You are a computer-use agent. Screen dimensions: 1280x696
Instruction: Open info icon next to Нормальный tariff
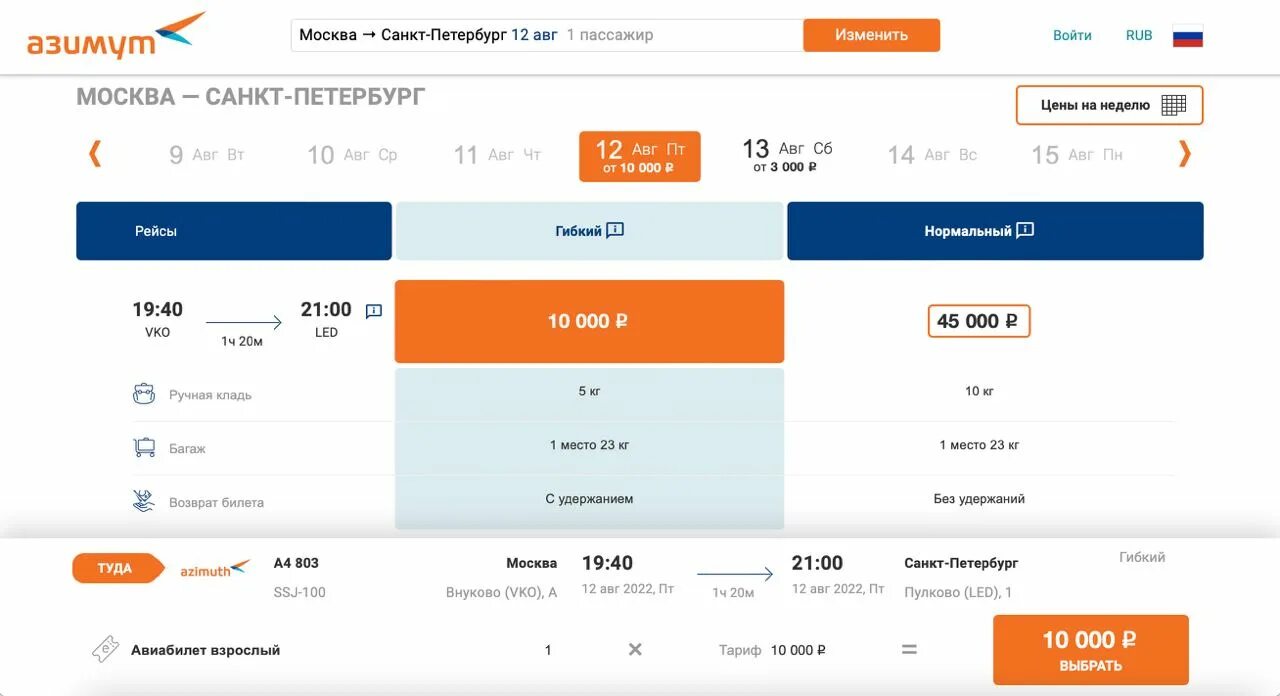coord(1025,230)
